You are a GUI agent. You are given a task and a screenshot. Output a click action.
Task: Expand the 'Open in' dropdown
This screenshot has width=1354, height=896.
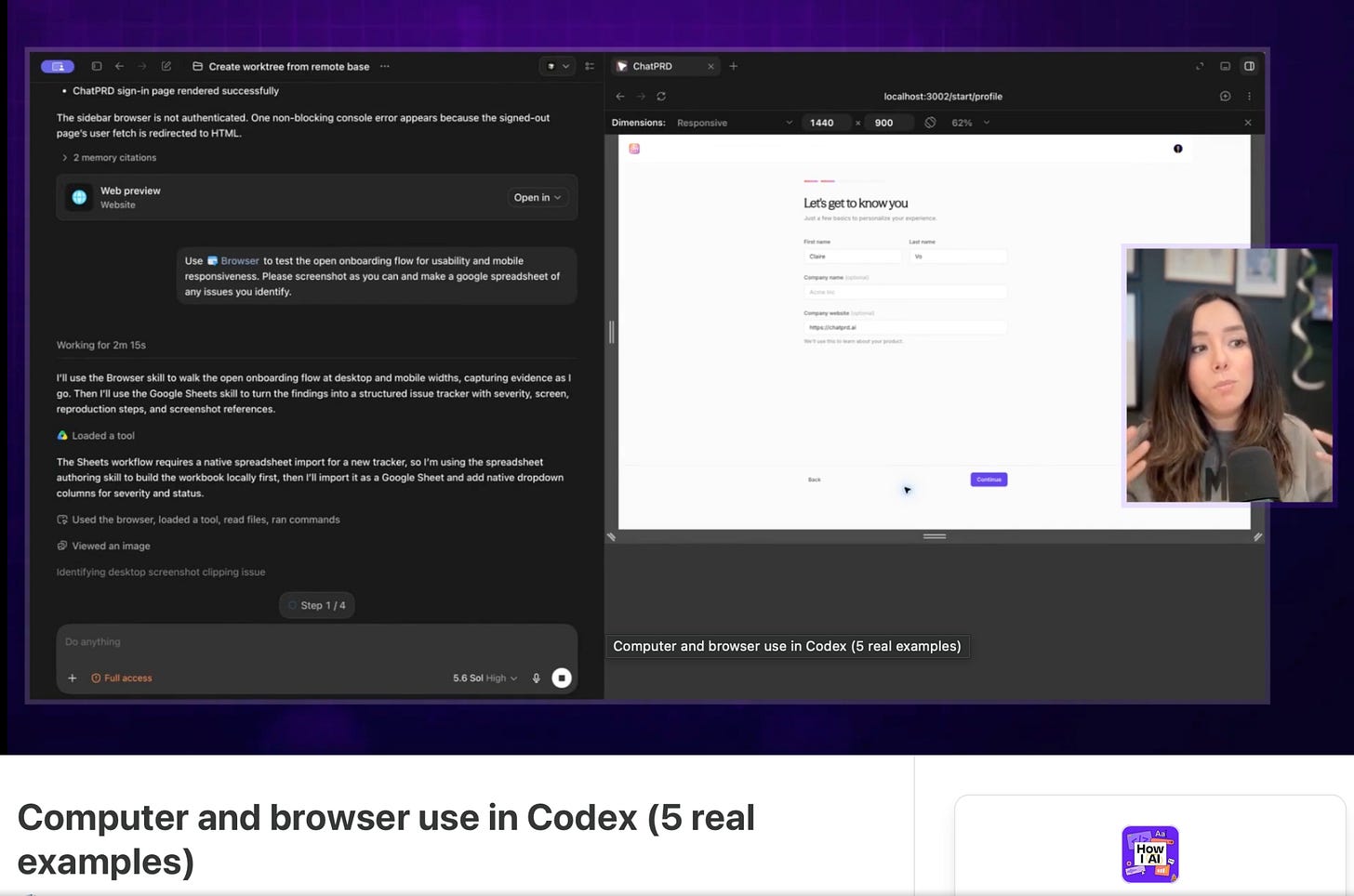point(538,197)
